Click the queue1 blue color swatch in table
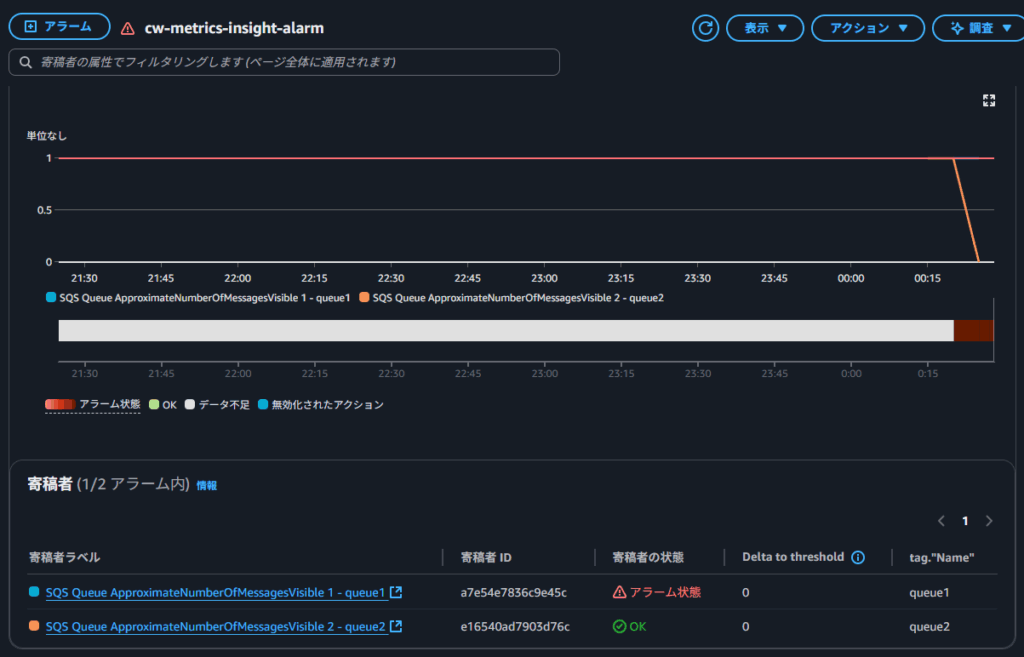The image size is (1024, 657). 35,592
